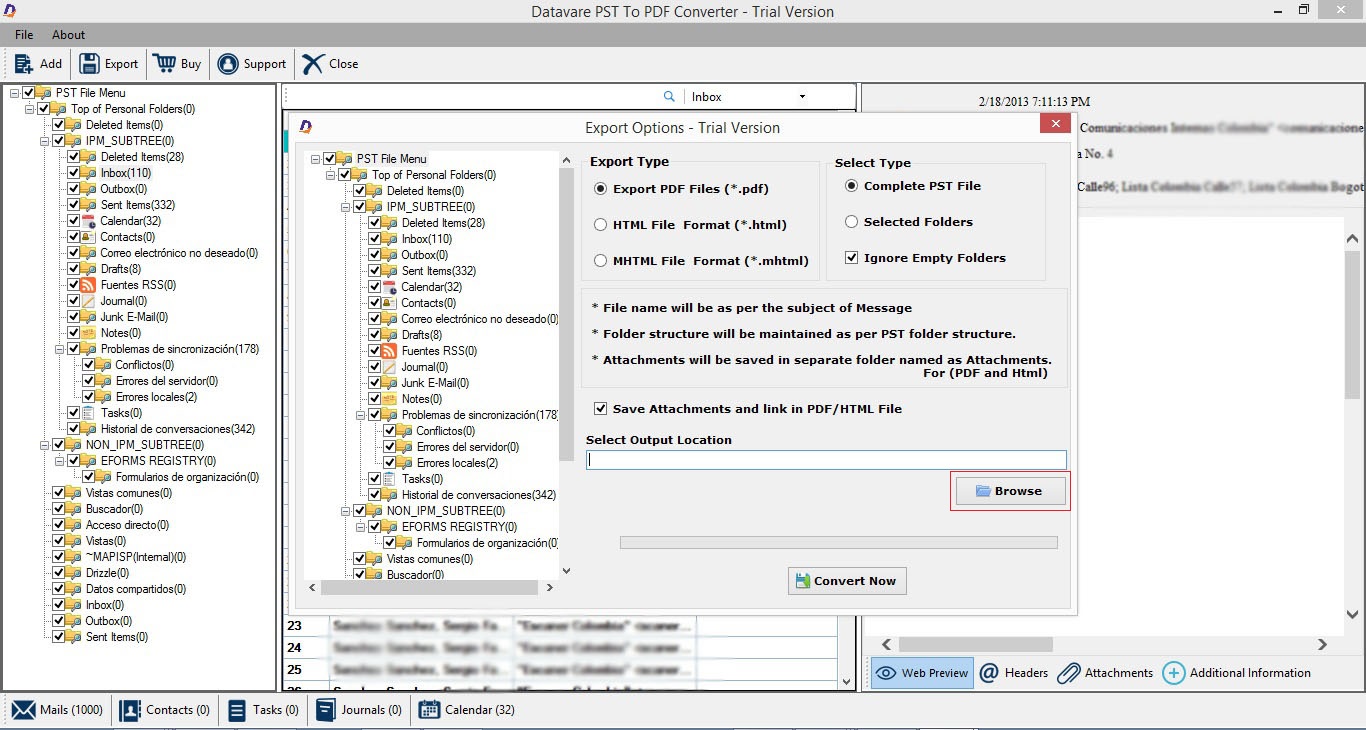Click the Export button label in toolbar
This screenshot has width=1366, height=730.
click(x=121, y=64)
